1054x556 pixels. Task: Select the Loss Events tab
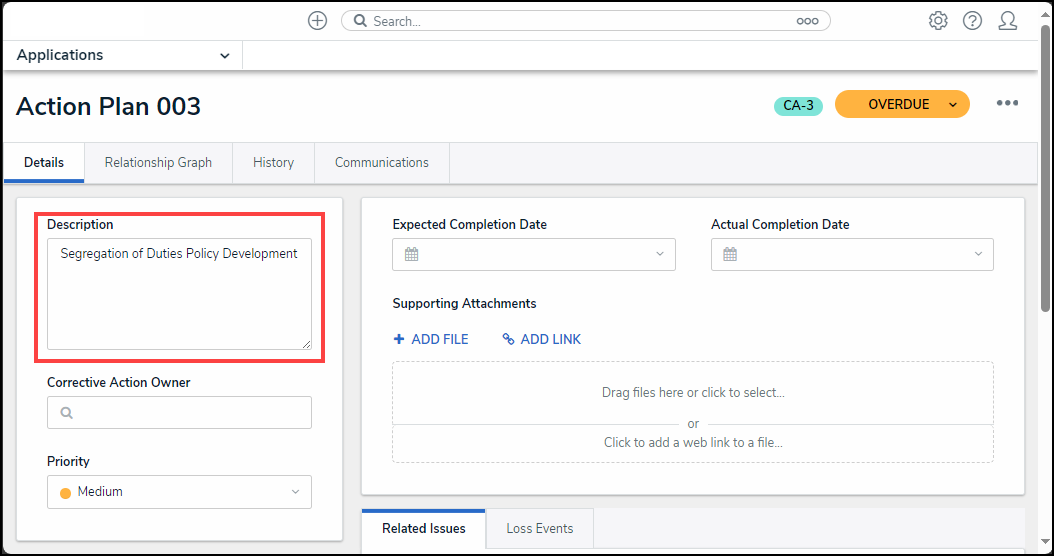[x=540, y=529]
